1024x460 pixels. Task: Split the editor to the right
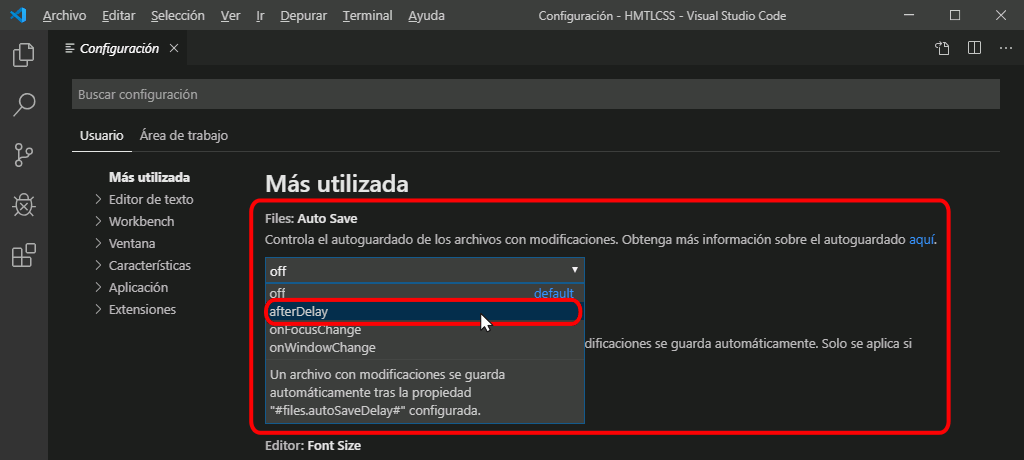(x=974, y=48)
